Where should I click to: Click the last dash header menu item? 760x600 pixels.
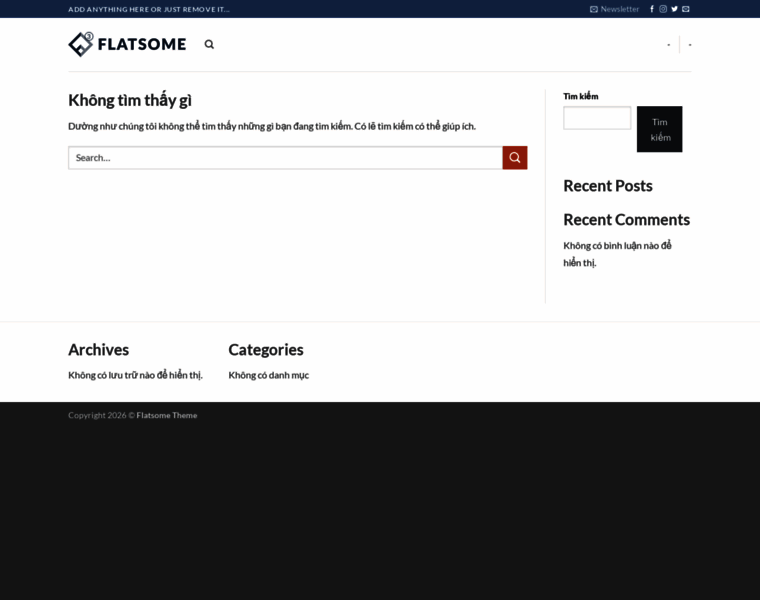click(690, 45)
